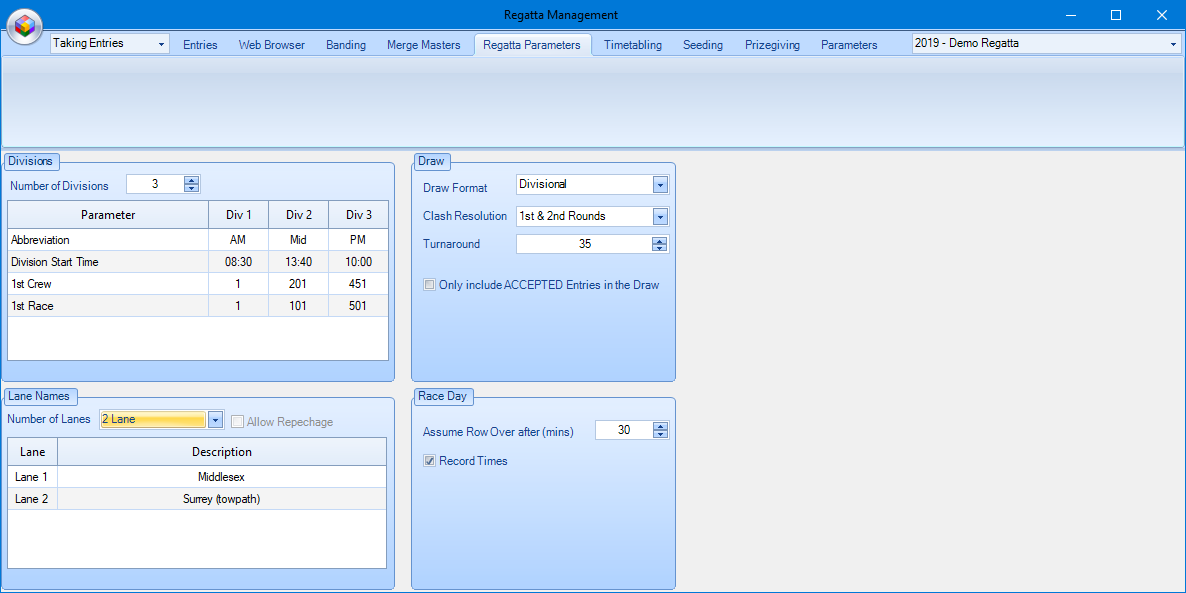Uncheck the Record Times option

tap(429, 461)
